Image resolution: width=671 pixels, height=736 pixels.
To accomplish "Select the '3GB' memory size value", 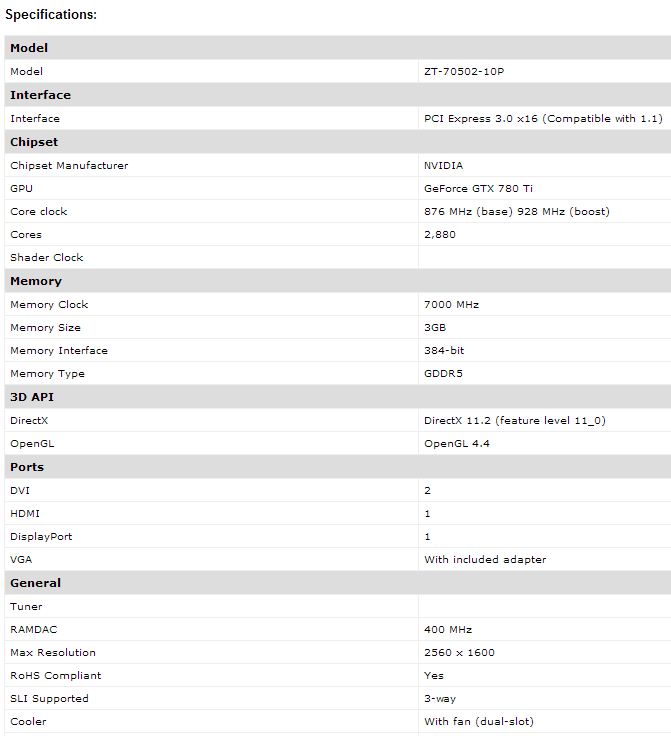I will click(435, 327).
